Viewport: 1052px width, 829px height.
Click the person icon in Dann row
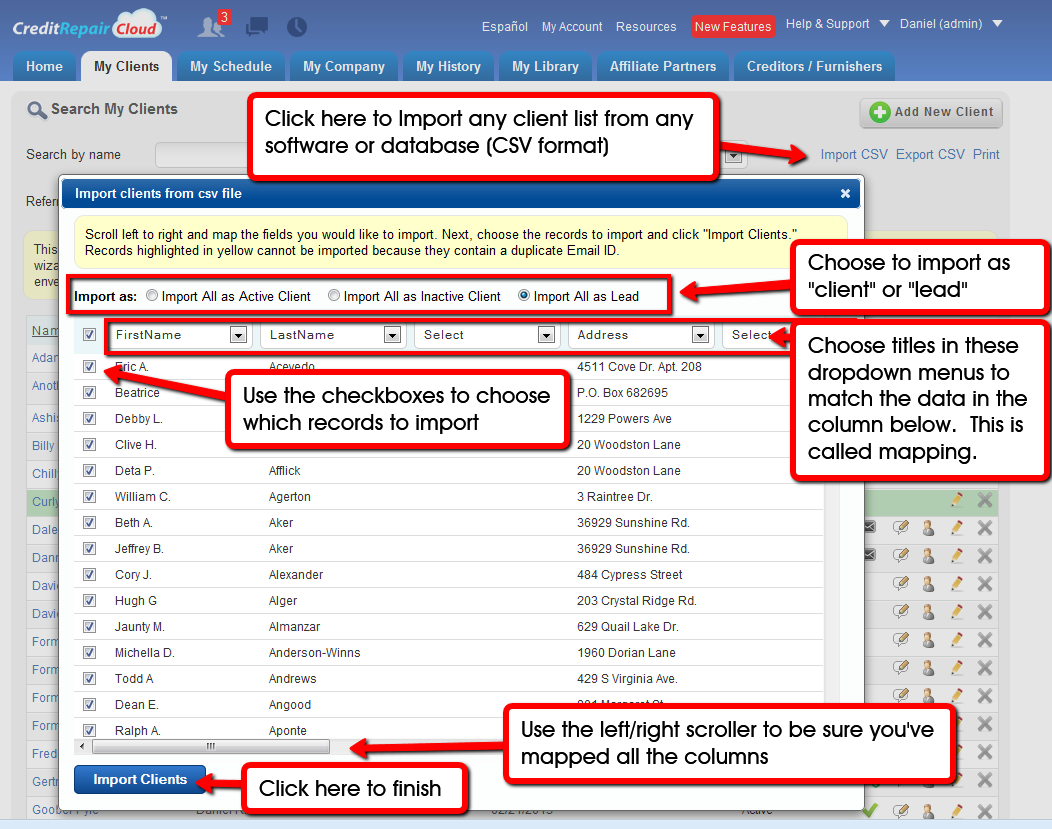pos(929,555)
